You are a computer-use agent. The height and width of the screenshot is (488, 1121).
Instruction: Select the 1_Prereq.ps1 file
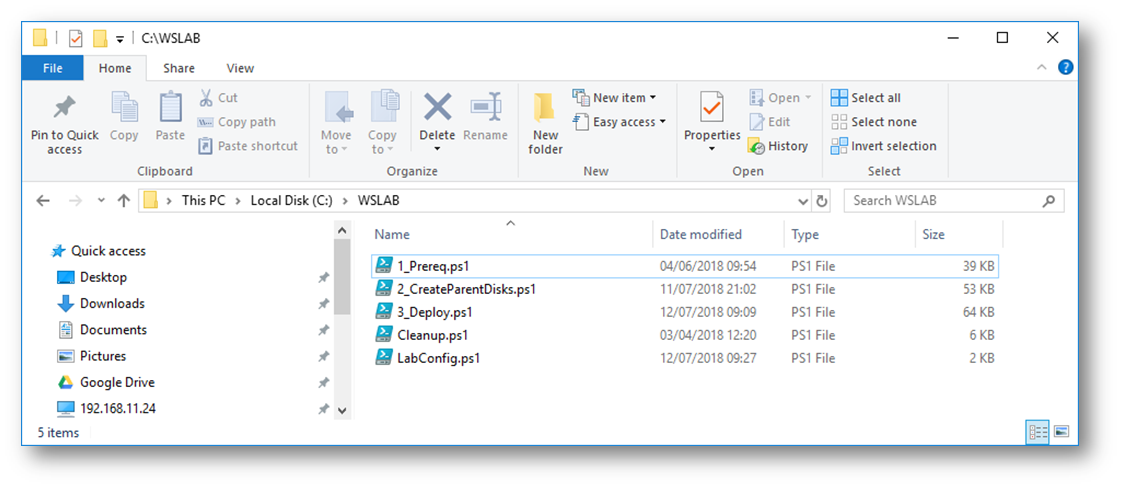tap(686, 267)
